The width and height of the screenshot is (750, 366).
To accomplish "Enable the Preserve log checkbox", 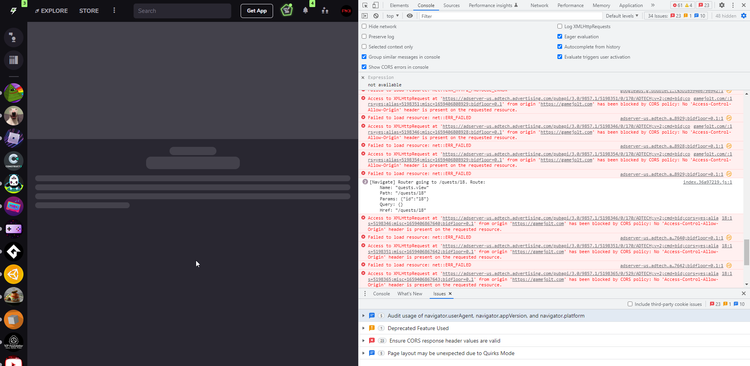I will click(364, 36).
